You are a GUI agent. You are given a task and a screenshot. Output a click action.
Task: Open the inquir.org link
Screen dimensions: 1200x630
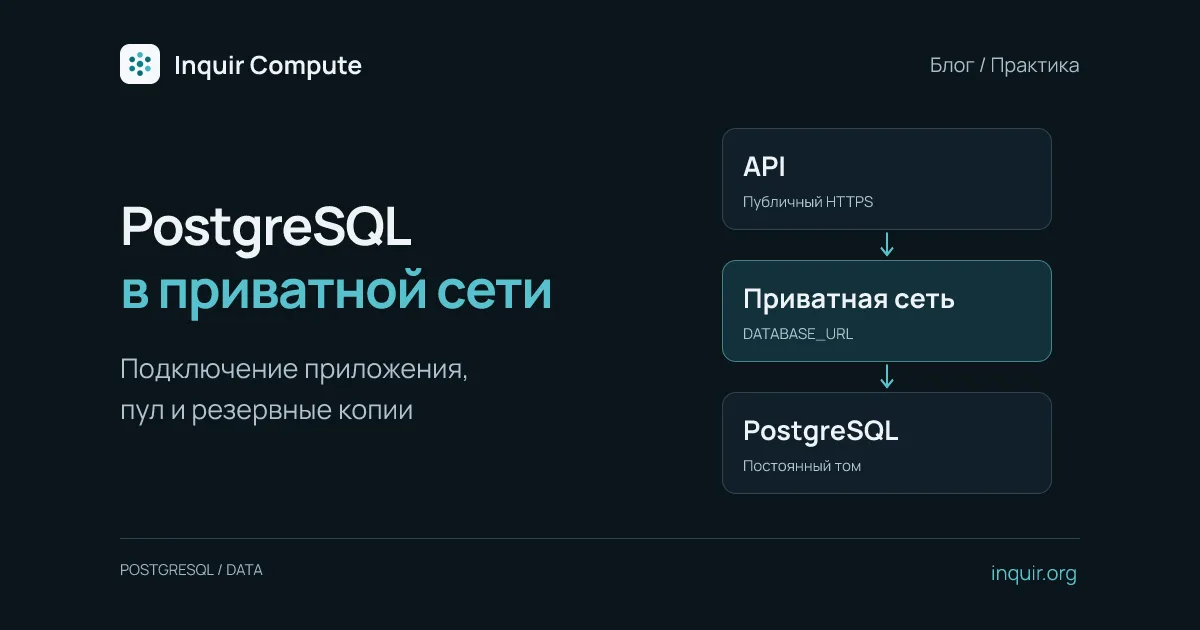point(1034,574)
